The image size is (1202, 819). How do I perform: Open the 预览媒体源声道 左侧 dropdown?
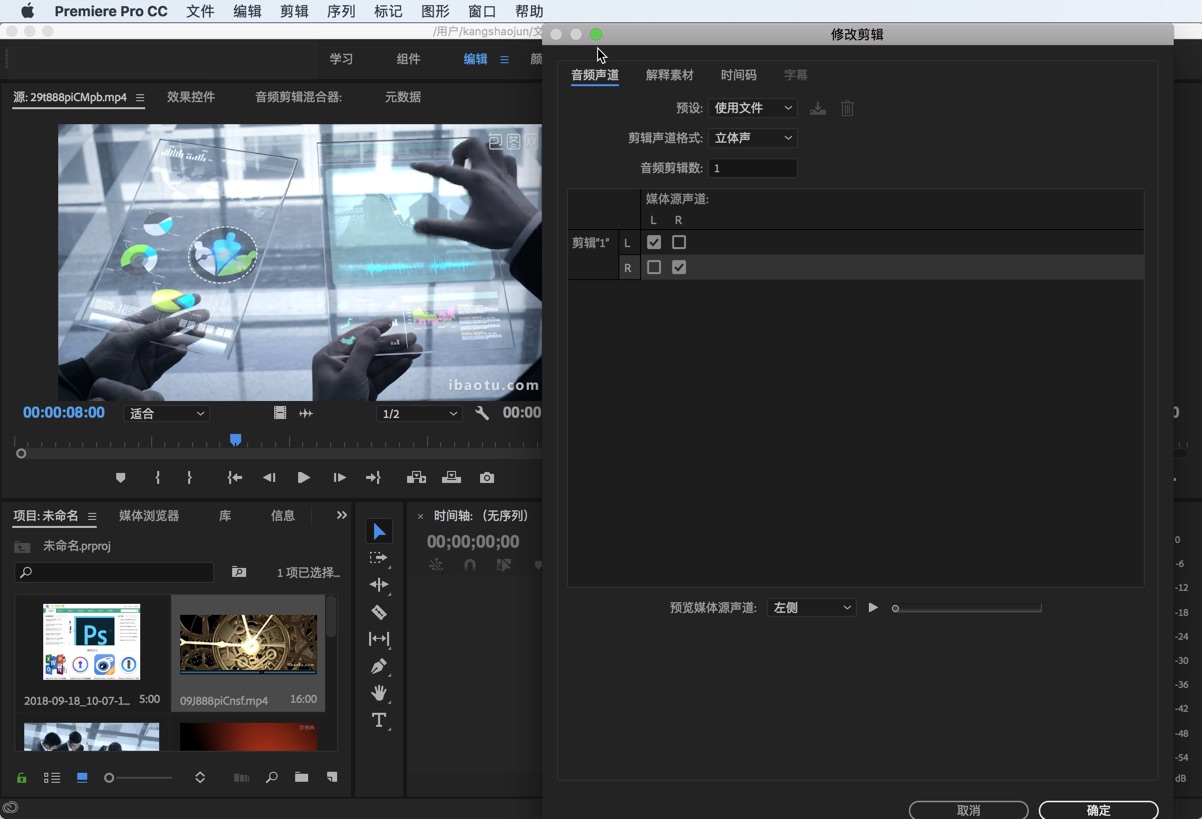coord(811,607)
